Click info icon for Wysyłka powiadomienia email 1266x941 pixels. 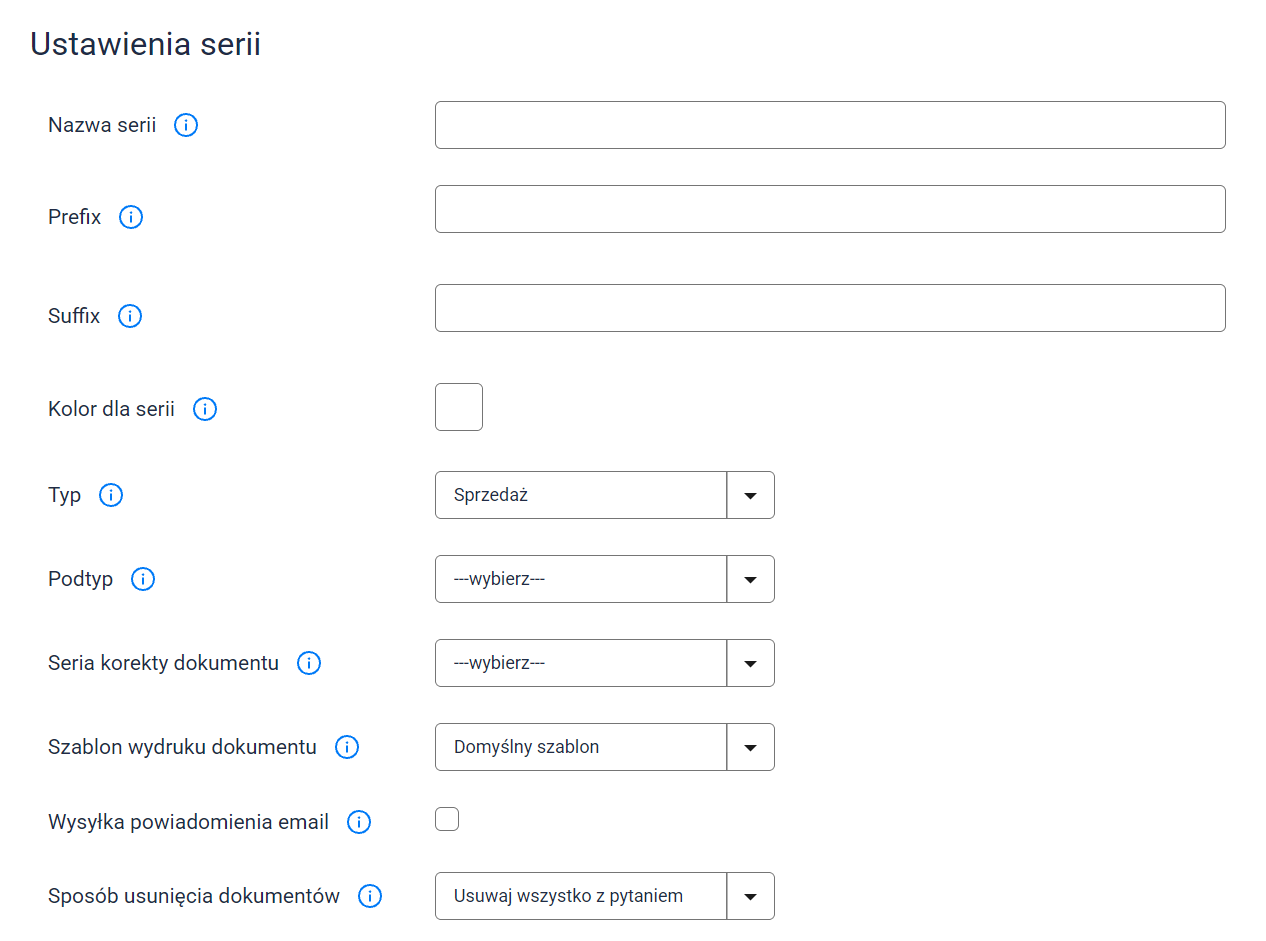(x=359, y=822)
